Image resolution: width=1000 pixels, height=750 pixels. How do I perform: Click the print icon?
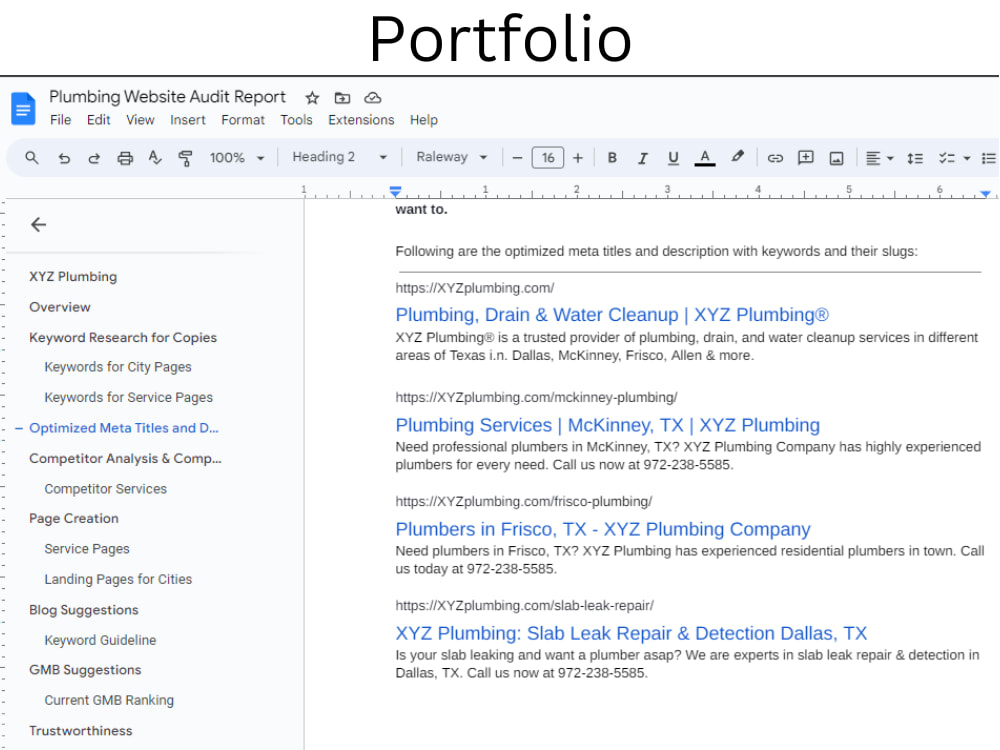tap(125, 158)
